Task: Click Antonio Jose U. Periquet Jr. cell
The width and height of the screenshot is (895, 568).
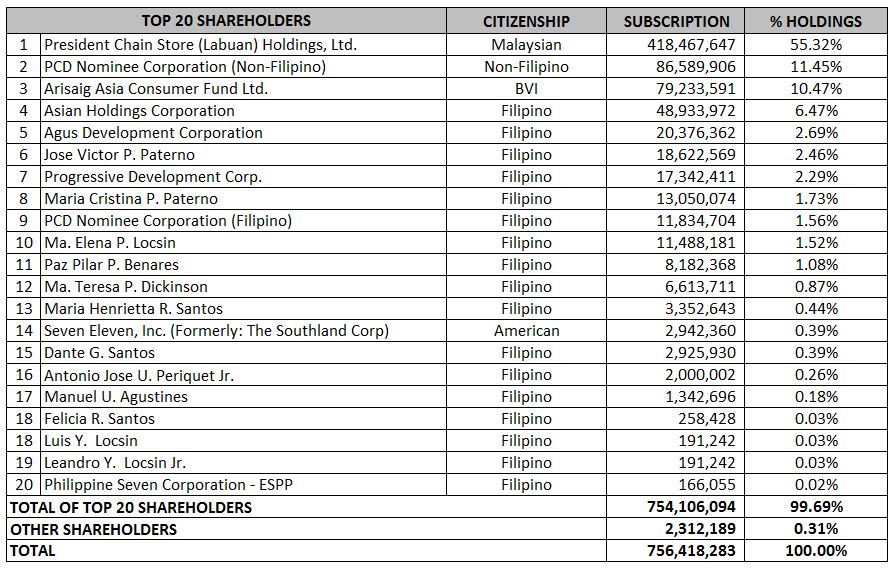Action: click(244, 374)
